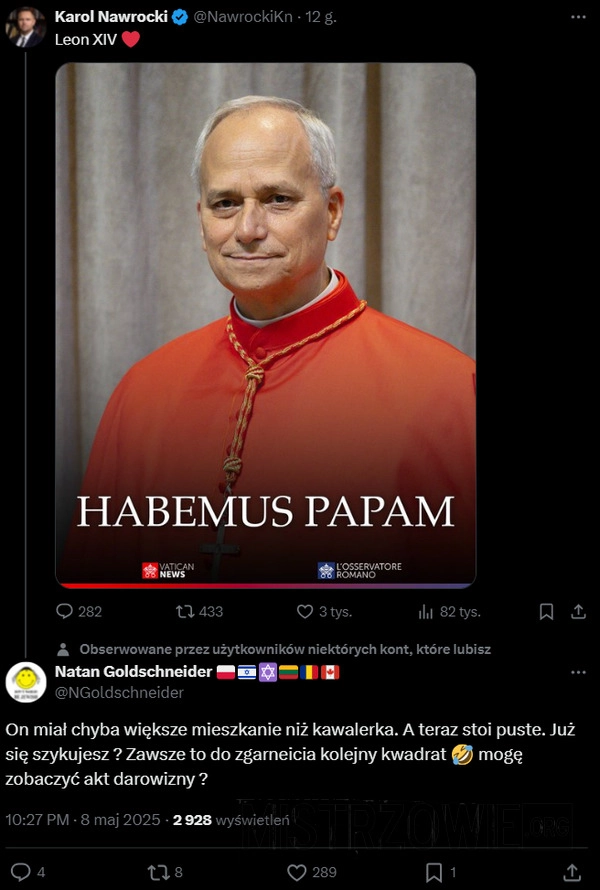This screenshot has height=890, width=600.
Task: Like the reply with 289 likes
Action: pyautogui.click(x=312, y=872)
